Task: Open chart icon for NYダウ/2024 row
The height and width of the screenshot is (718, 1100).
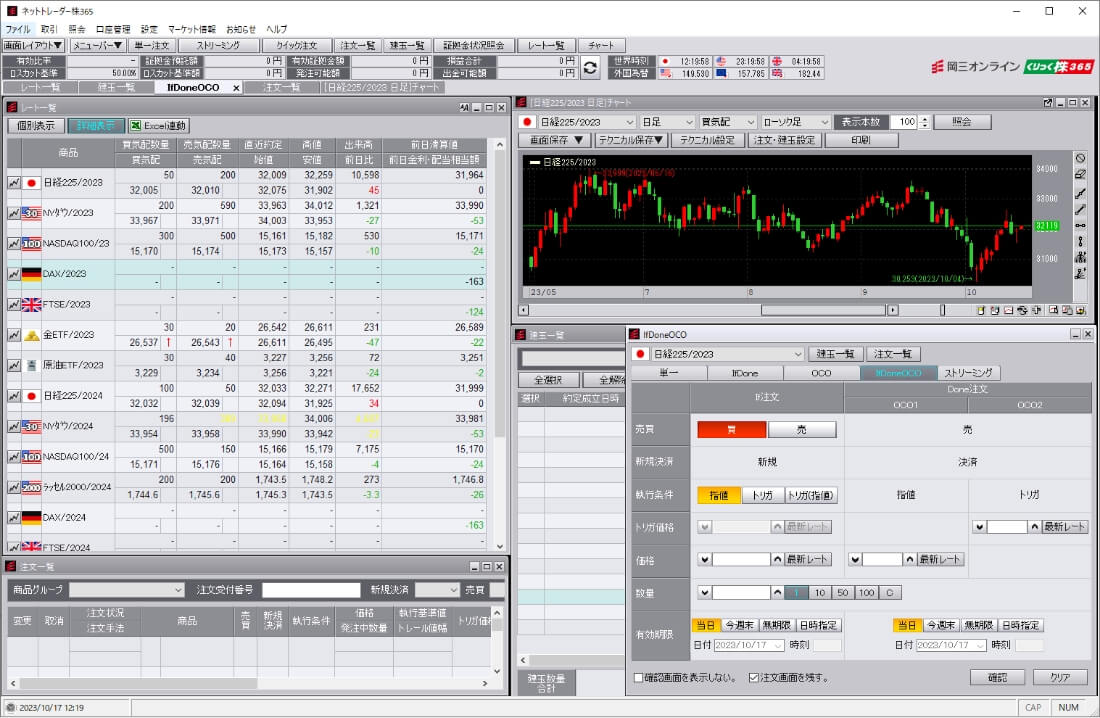Action: pos(14,426)
